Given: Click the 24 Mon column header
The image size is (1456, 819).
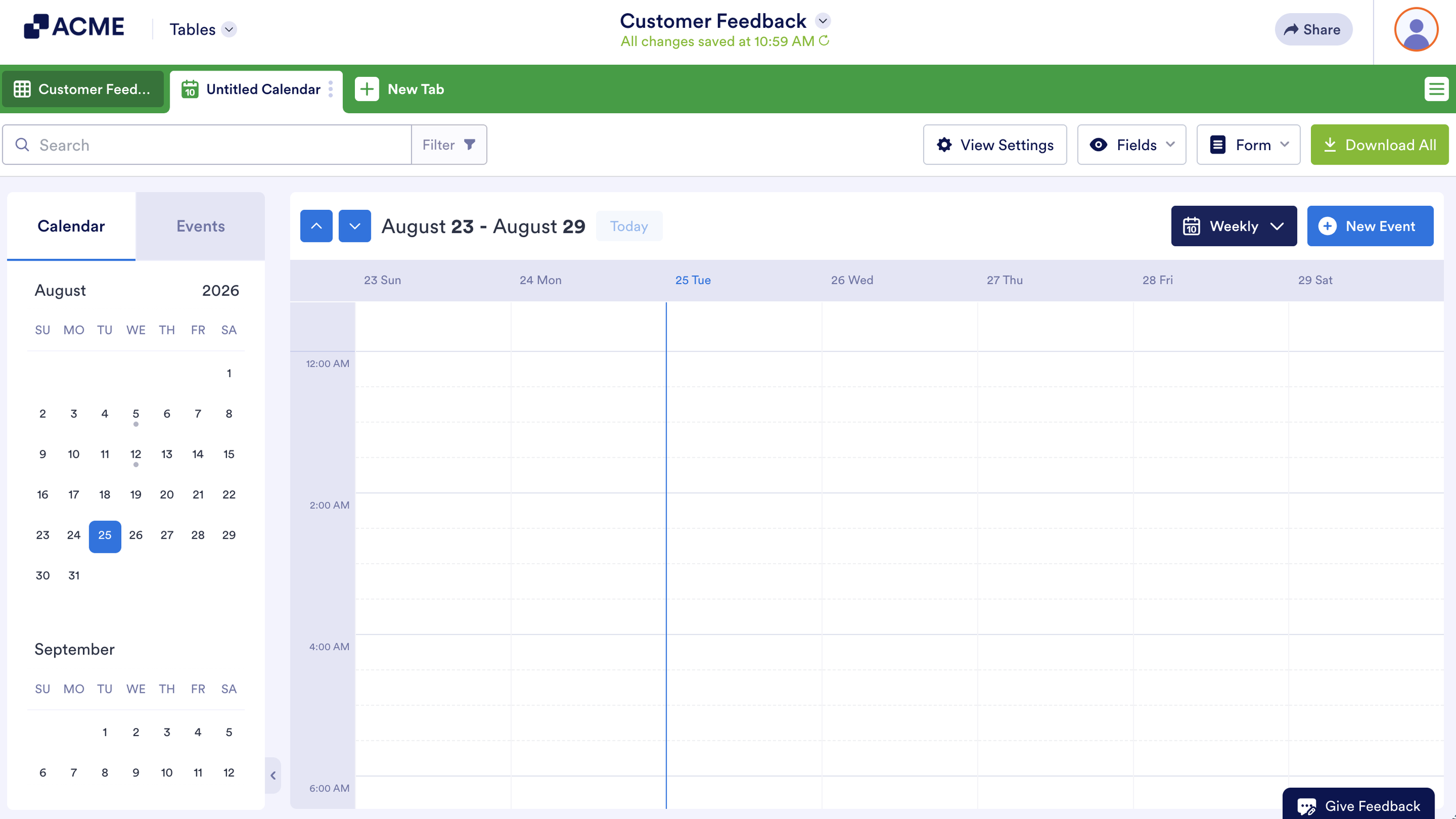Looking at the screenshot, I should 540,280.
